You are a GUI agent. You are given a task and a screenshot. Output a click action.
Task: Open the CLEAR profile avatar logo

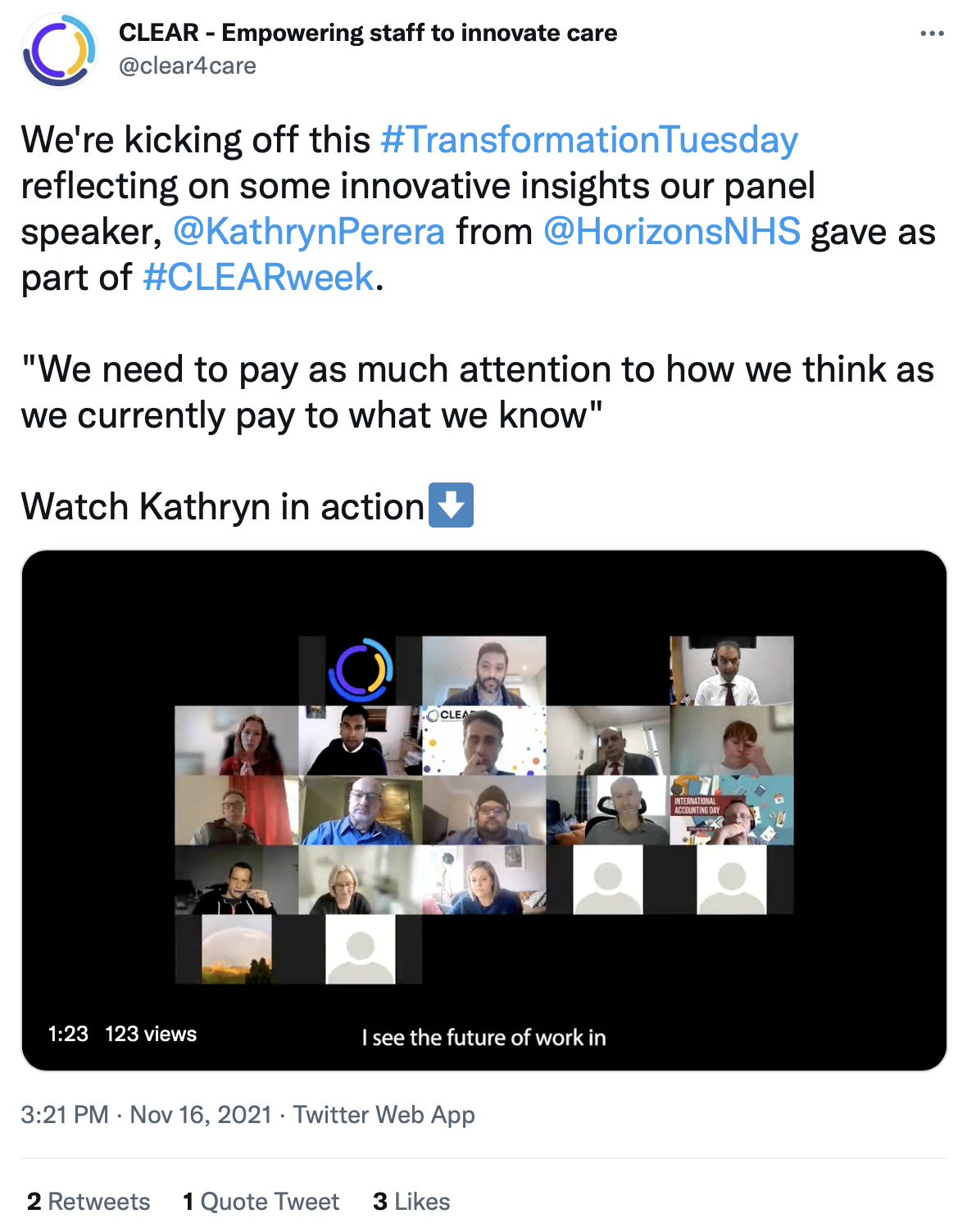point(59,50)
